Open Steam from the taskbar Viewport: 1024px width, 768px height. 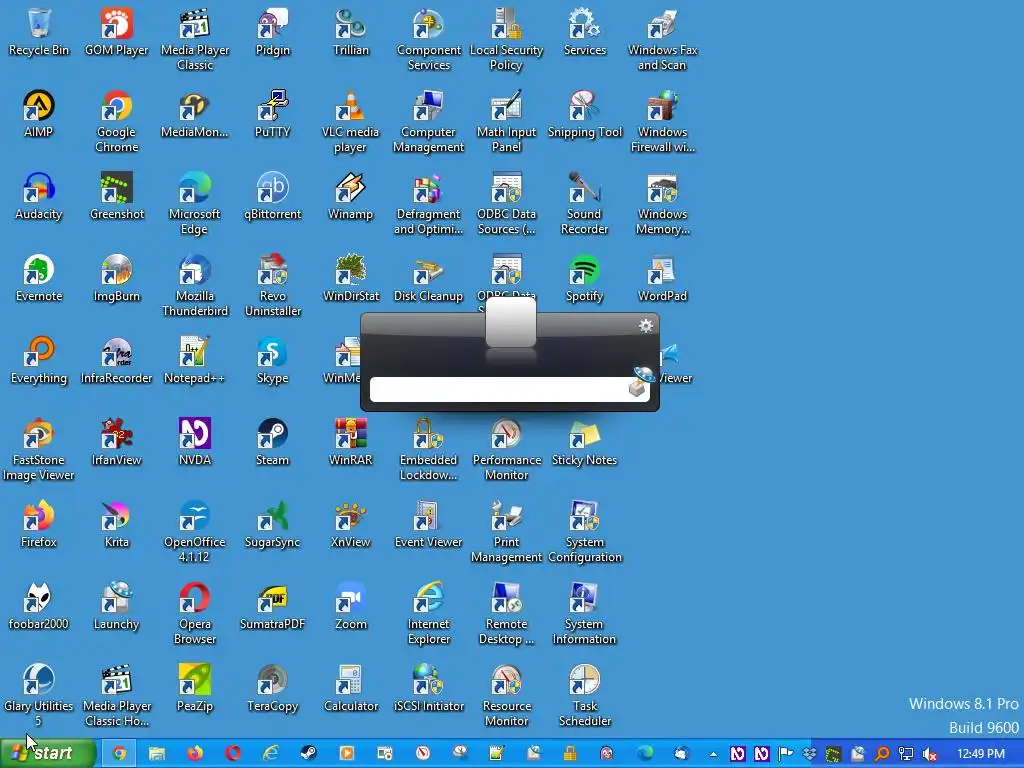point(308,753)
